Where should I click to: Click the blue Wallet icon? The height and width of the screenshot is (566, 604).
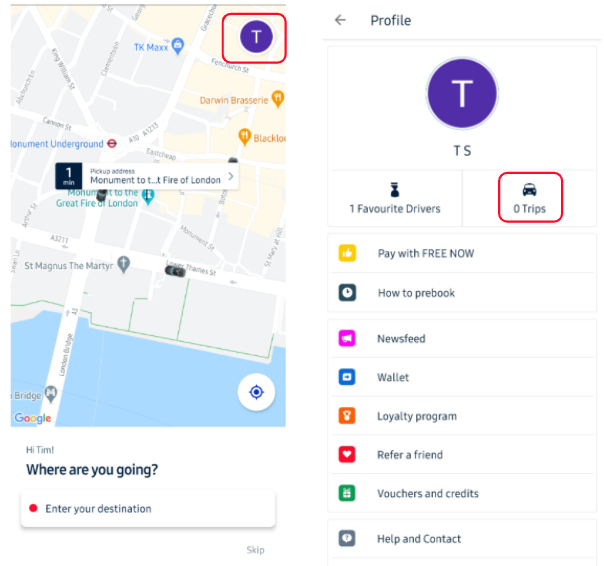pyautogui.click(x=347, y=377)
